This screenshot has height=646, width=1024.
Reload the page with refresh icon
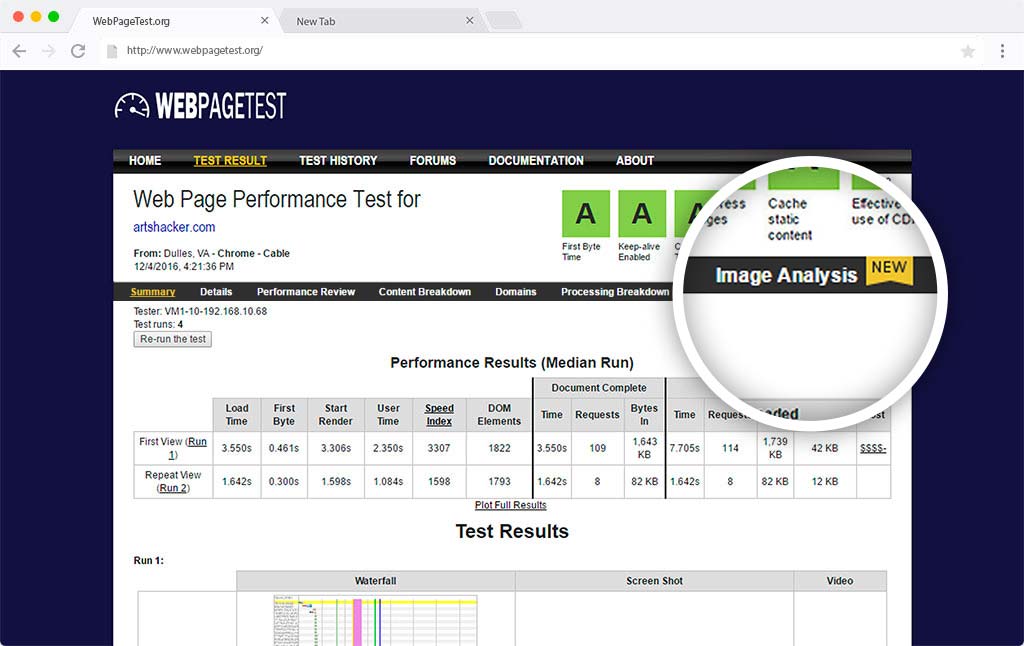click(x=78, y=51)
